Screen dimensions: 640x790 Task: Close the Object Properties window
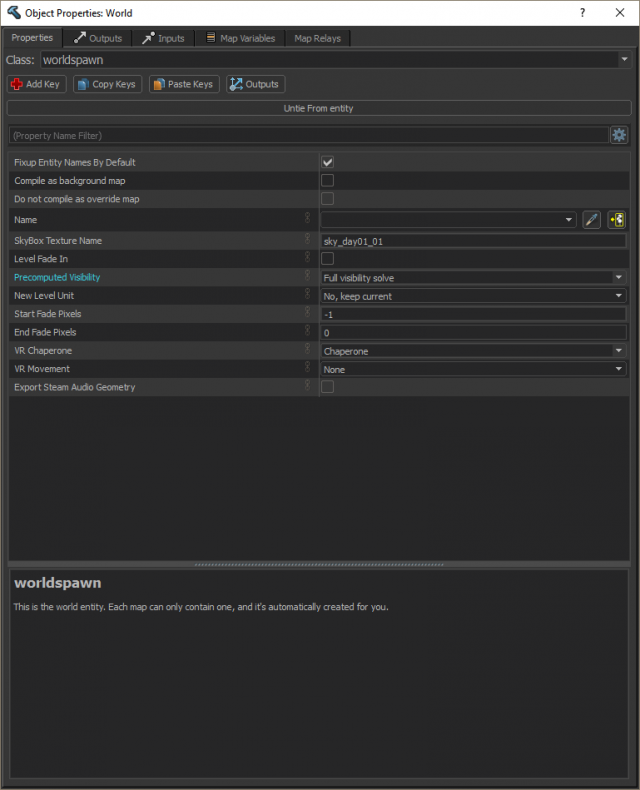(x=620, y=12)
